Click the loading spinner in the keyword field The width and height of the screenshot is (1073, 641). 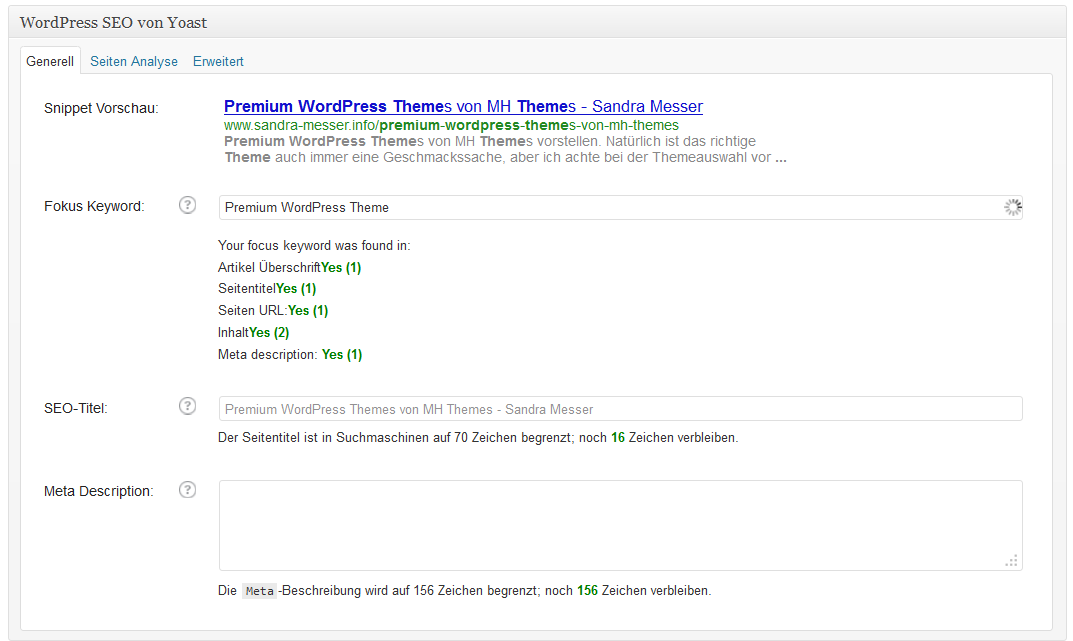point(1012,207)
